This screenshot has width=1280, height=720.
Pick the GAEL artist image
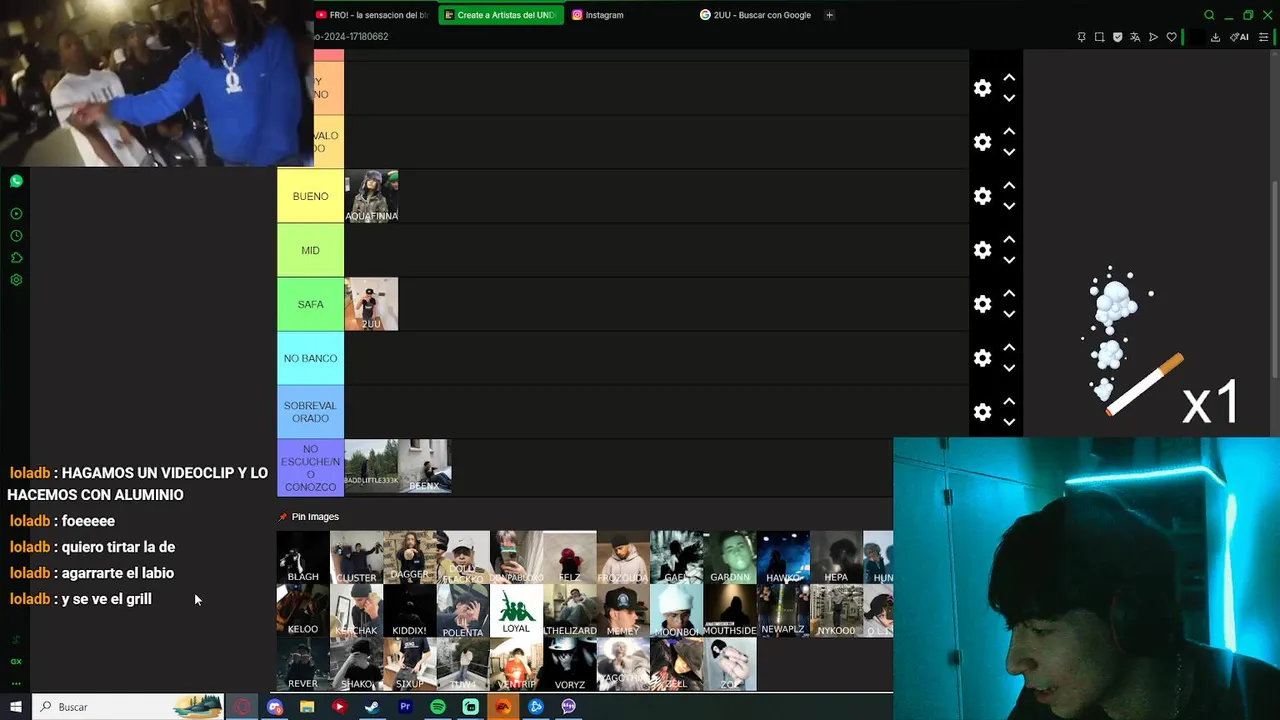(x=676, y=557)
